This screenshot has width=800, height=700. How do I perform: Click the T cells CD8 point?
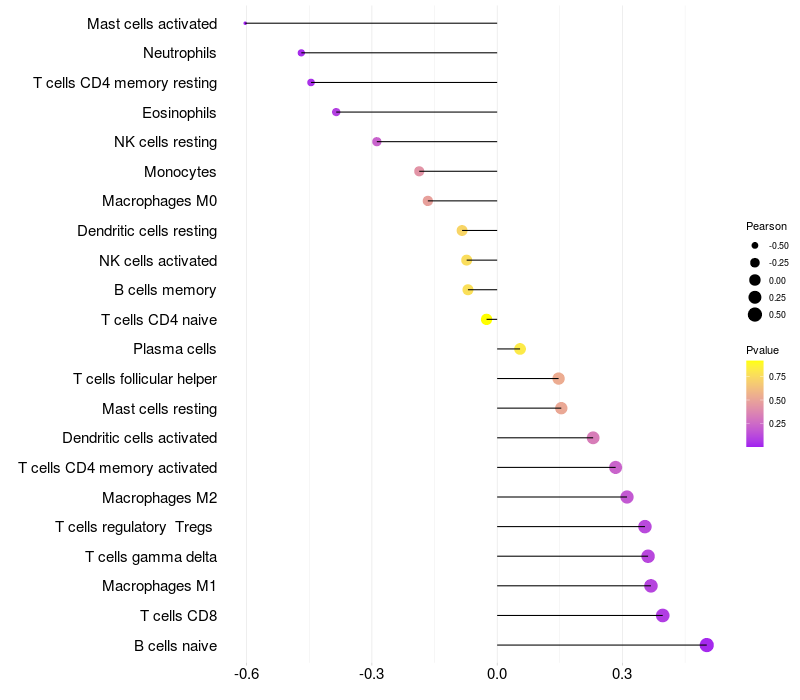pyautogui.click(x=662, y=615)
